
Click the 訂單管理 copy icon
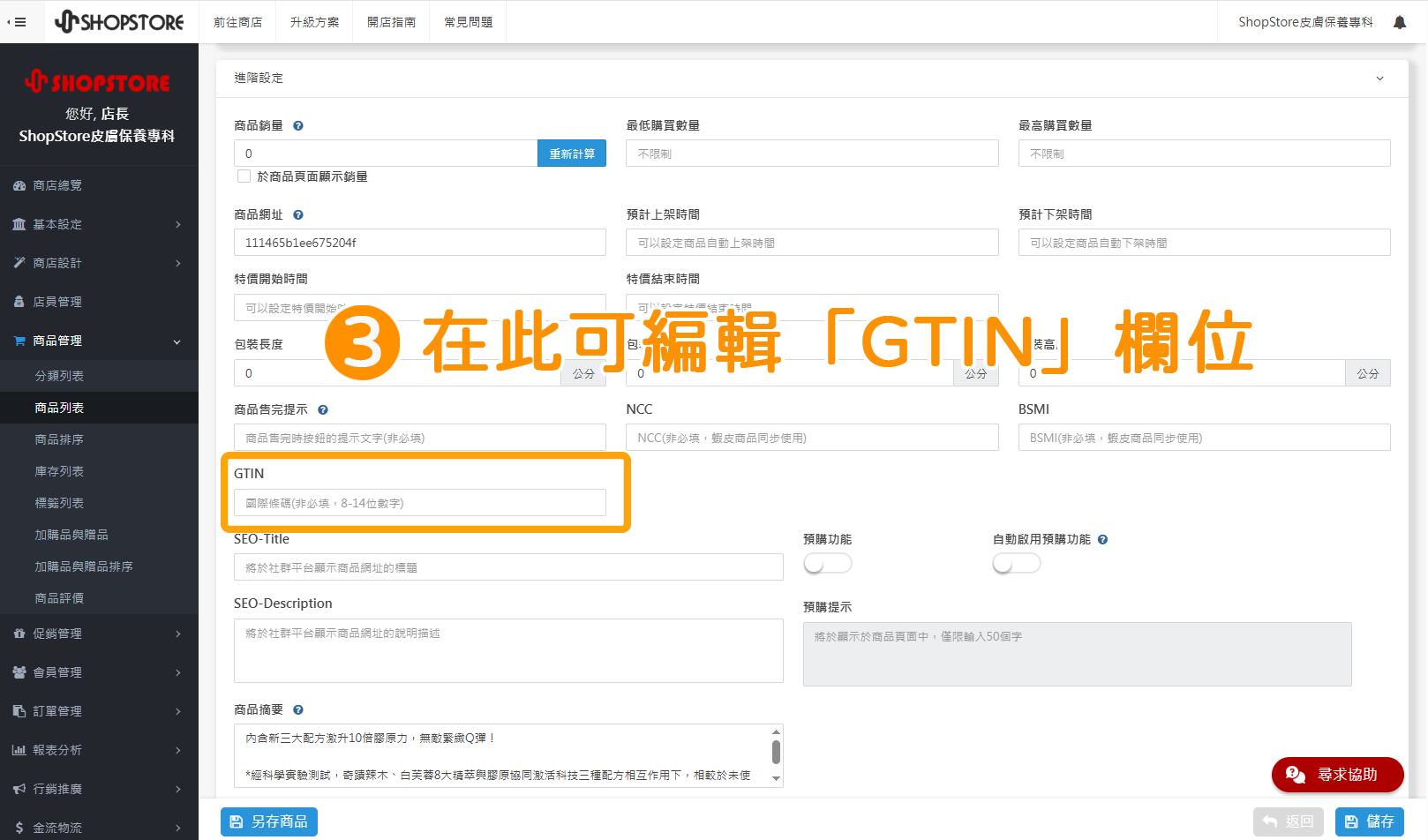(x=19, y=712)
